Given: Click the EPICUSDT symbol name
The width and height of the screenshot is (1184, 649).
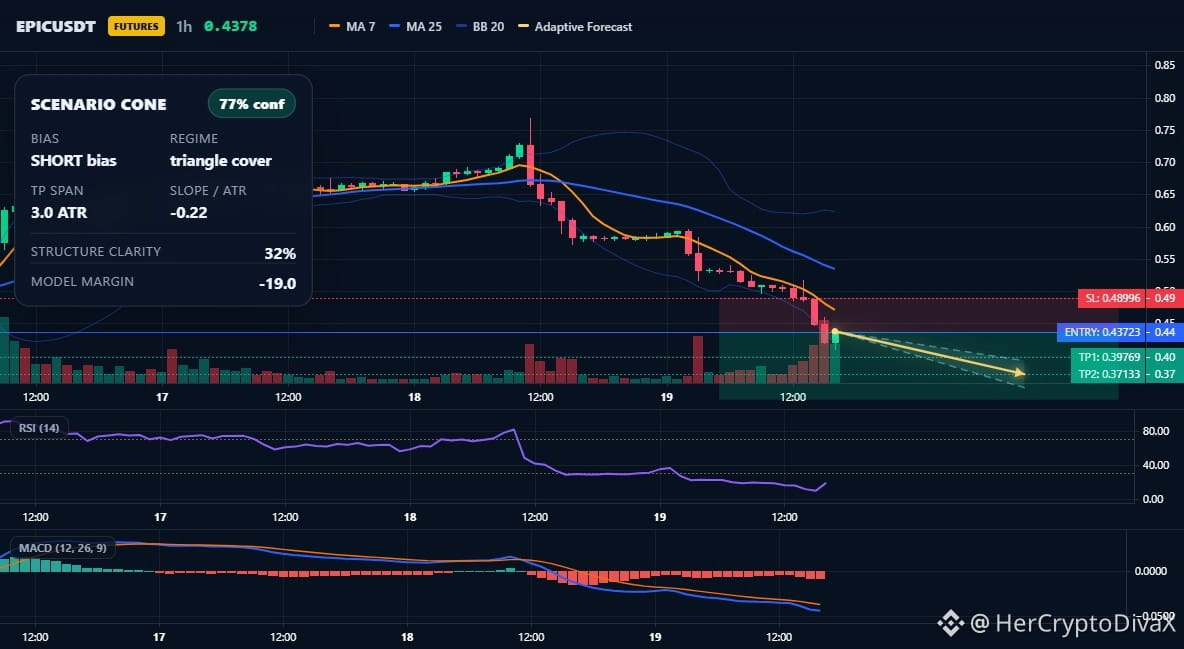Looking at the screenshot, I should (x=56, y=26).
